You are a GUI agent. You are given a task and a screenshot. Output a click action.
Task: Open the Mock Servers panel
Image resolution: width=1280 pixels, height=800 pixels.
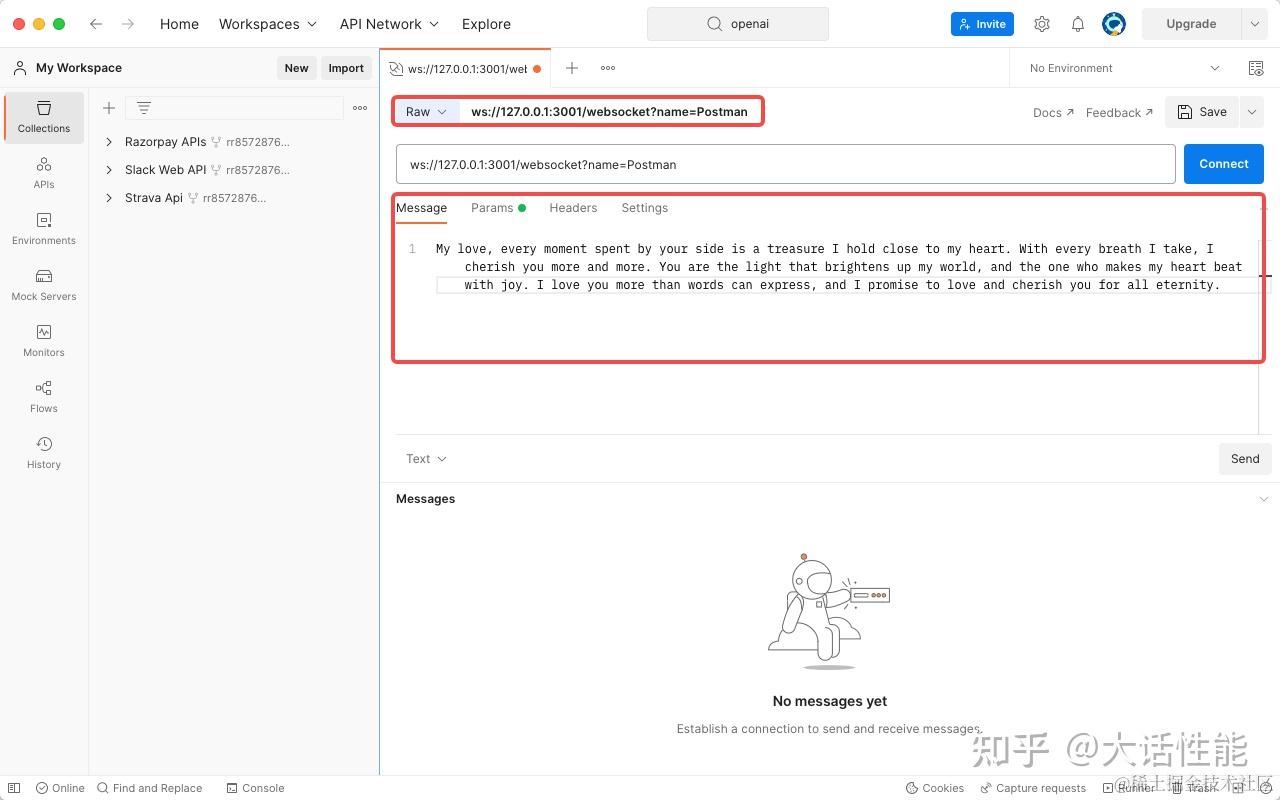pyautogui.click(x=43, y=285)
